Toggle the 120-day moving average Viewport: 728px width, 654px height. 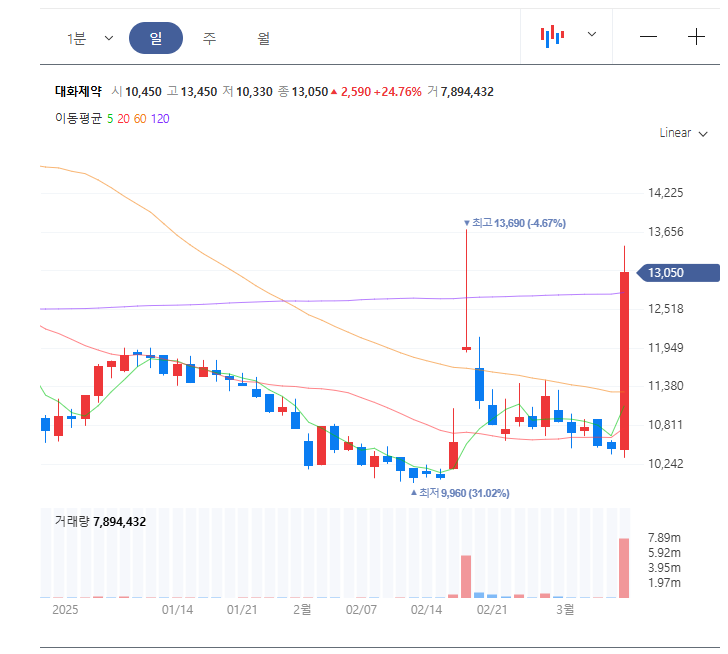click(160, 119)
